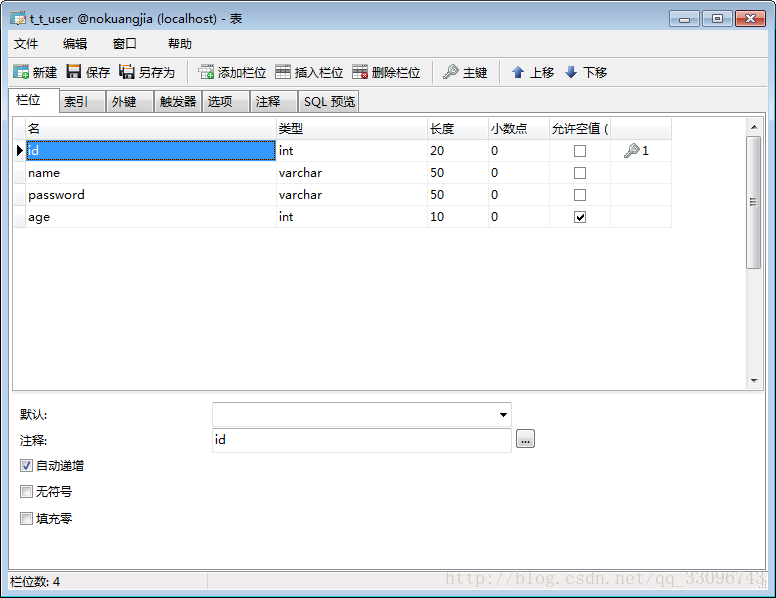Add a field with 添加栏位
Screen dimensions: 776x598
click(x=232, y=72)
